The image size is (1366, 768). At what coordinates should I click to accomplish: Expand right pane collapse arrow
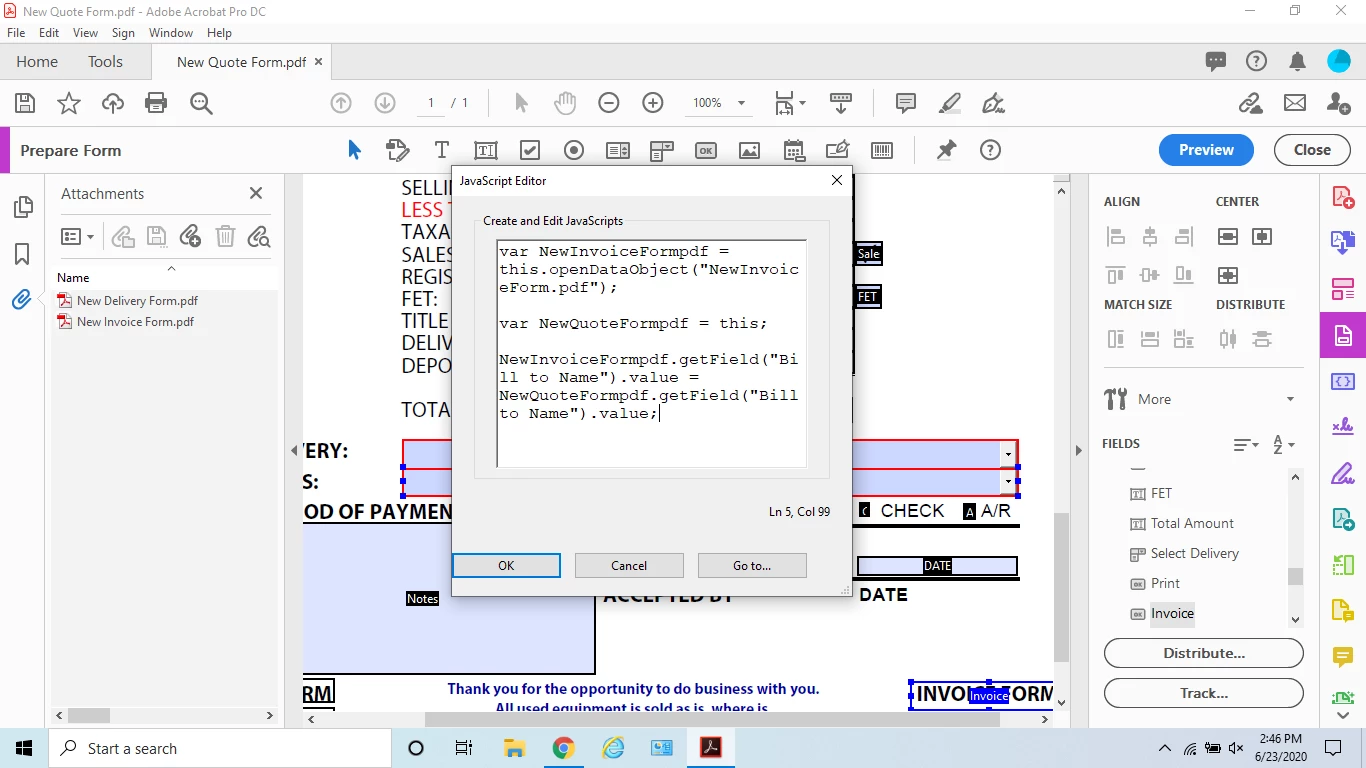pos(1078,451)
